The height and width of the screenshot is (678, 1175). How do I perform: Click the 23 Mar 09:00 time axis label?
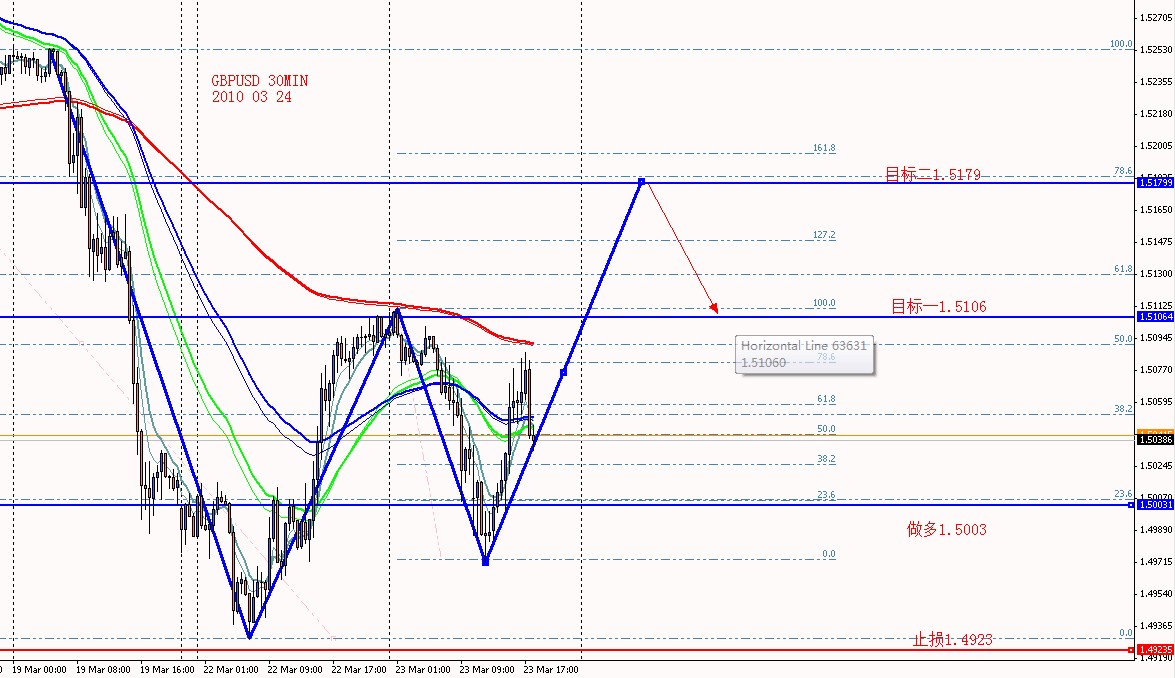point(486,669)
